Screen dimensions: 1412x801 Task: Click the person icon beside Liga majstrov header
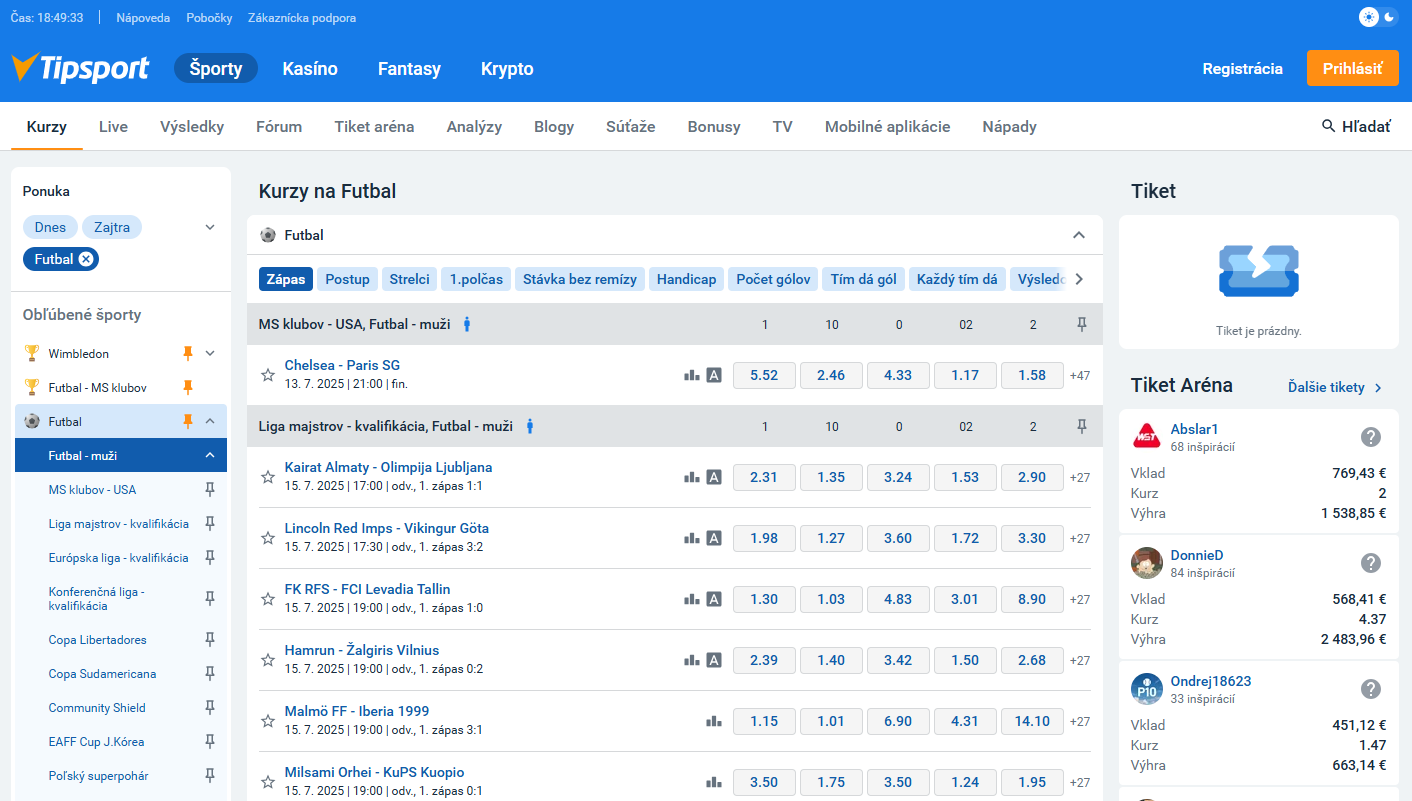[529, 426]
